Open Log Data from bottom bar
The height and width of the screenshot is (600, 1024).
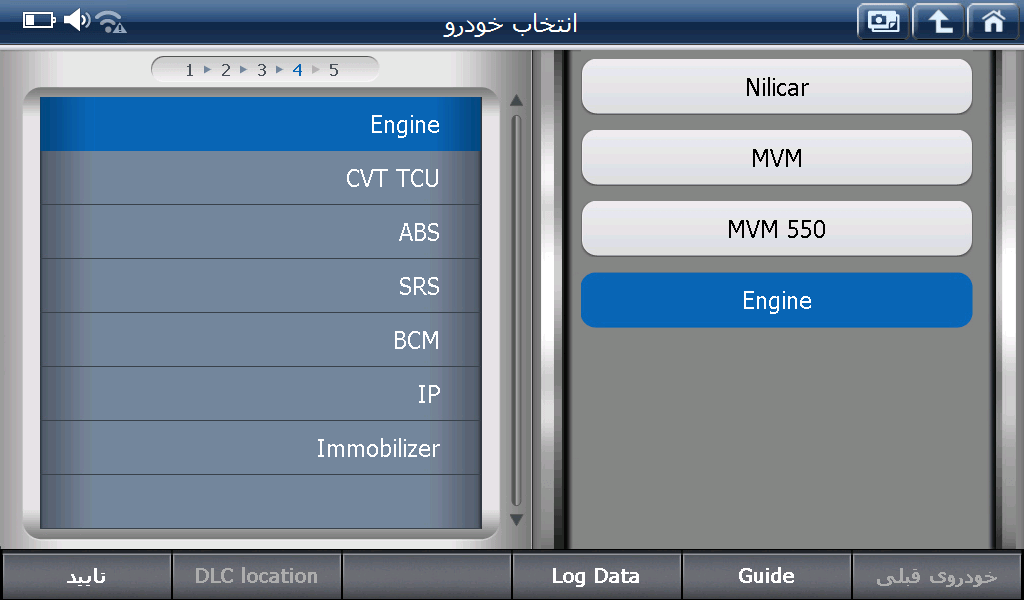596,576
